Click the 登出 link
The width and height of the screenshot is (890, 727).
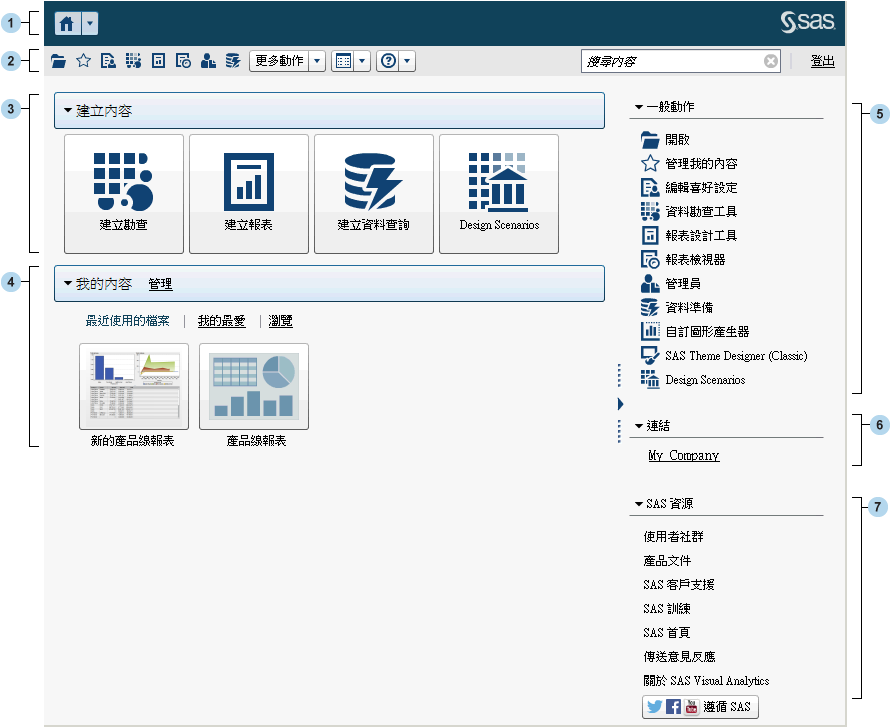coord(822,61)
